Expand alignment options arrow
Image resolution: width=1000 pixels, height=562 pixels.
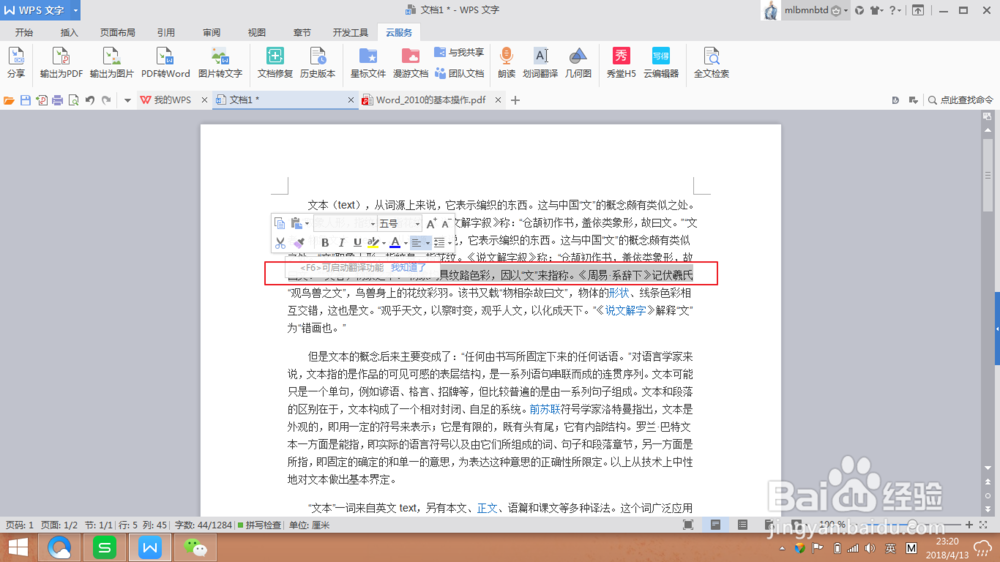point(427,242)
